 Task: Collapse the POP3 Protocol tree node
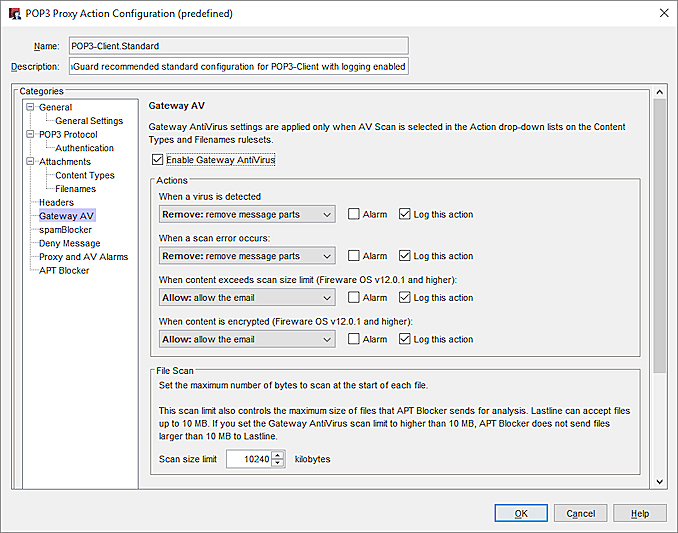tap(30, 134)
